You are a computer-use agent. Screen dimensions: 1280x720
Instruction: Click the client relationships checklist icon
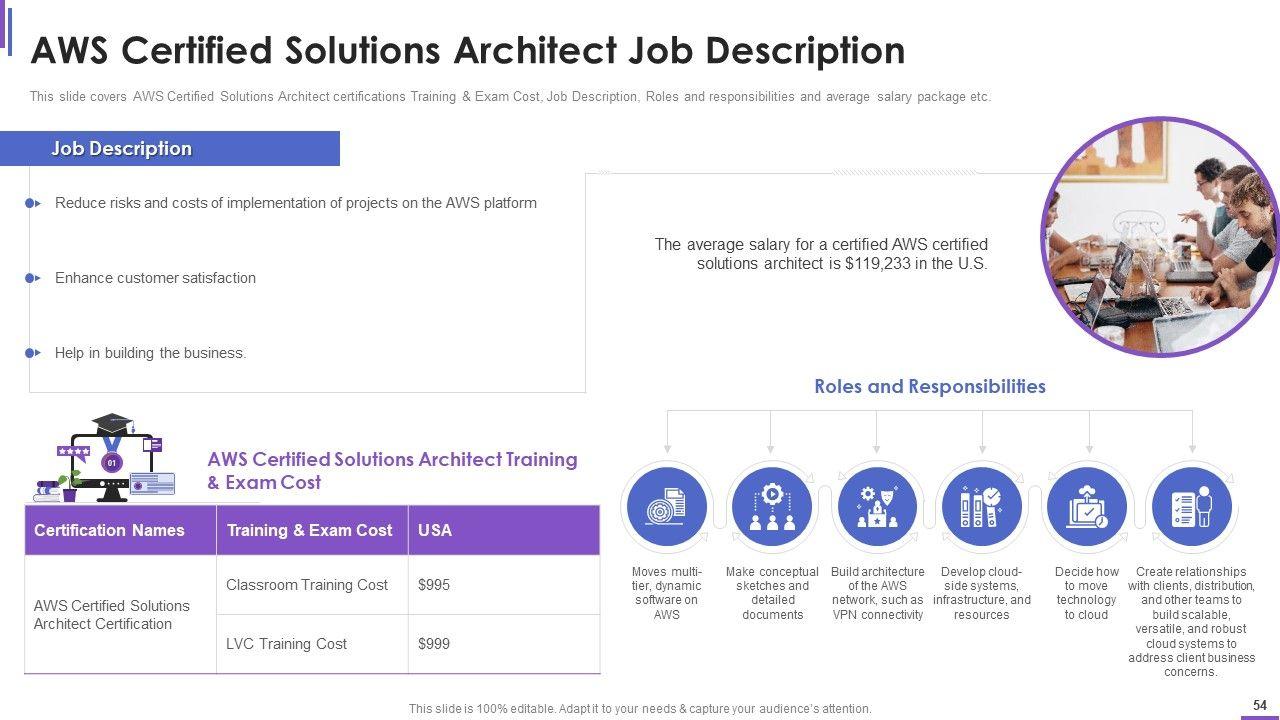click(x=1191, y=507)
